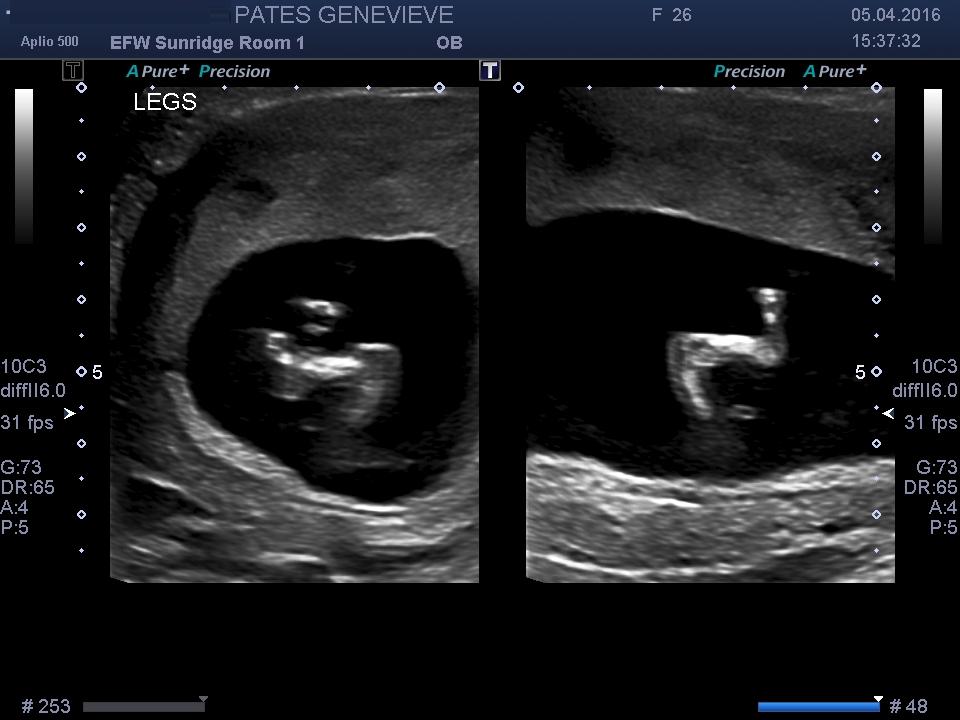Click the right focus position arrow marker
This screenshot has height=720, width=960.
(888, 413)
